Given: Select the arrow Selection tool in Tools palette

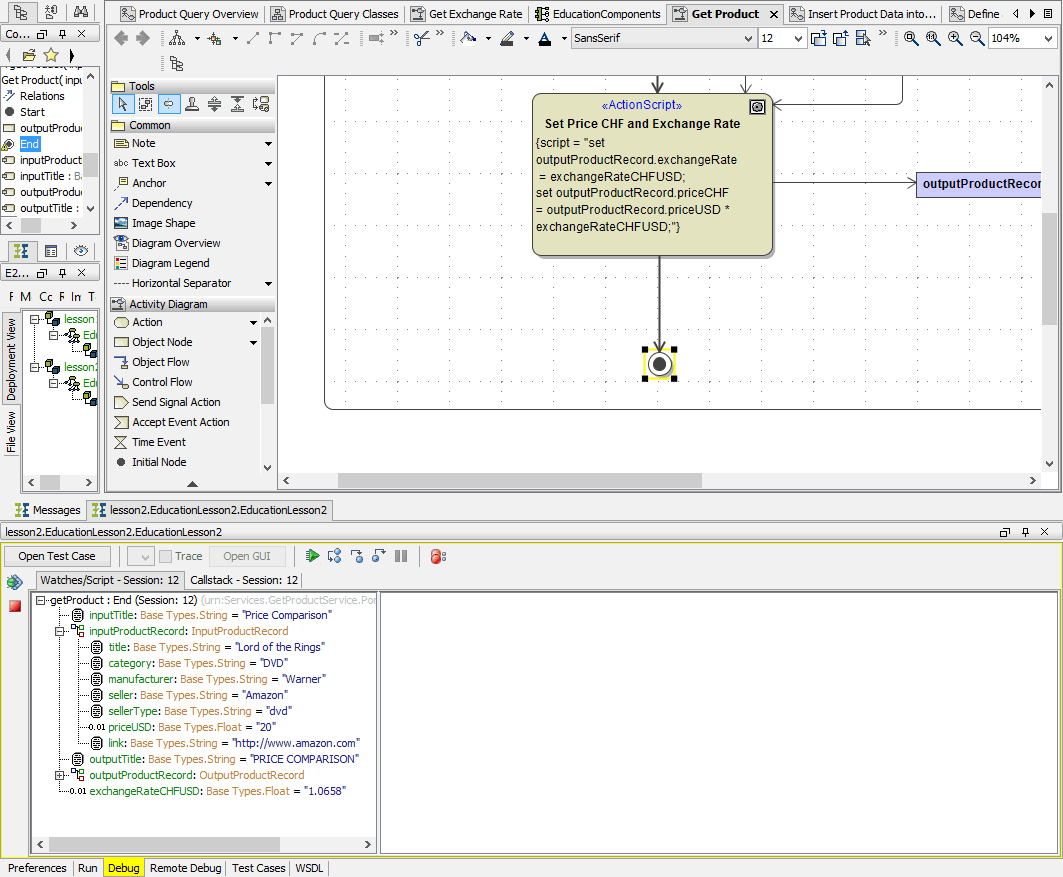Looking at the screenshot, I should [122, 104].
